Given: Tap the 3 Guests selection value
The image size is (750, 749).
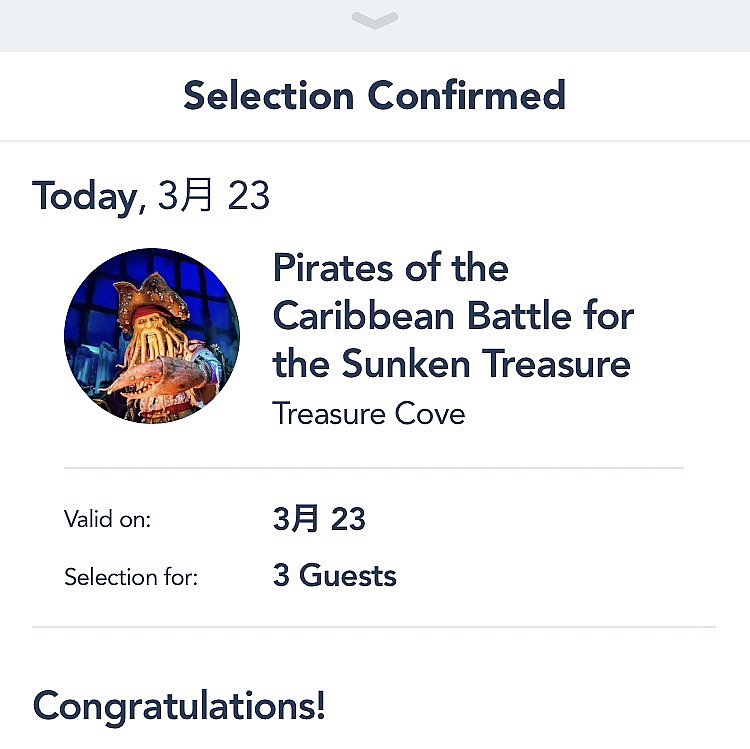Looking at the screenshot, I should point(334,575).
